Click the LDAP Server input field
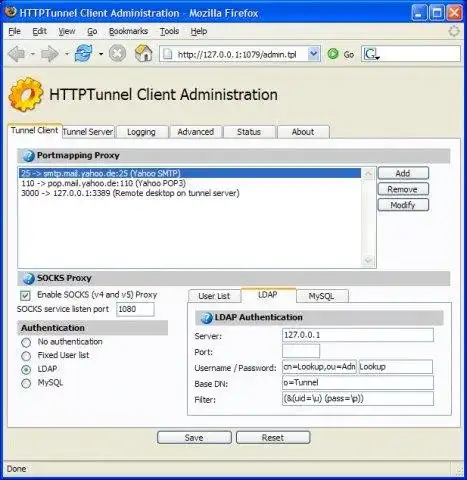 point(358,335)
